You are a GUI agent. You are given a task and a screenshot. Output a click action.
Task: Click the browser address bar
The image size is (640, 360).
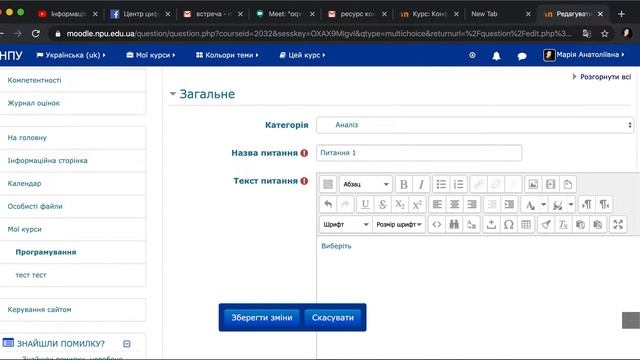pos(318,33)
